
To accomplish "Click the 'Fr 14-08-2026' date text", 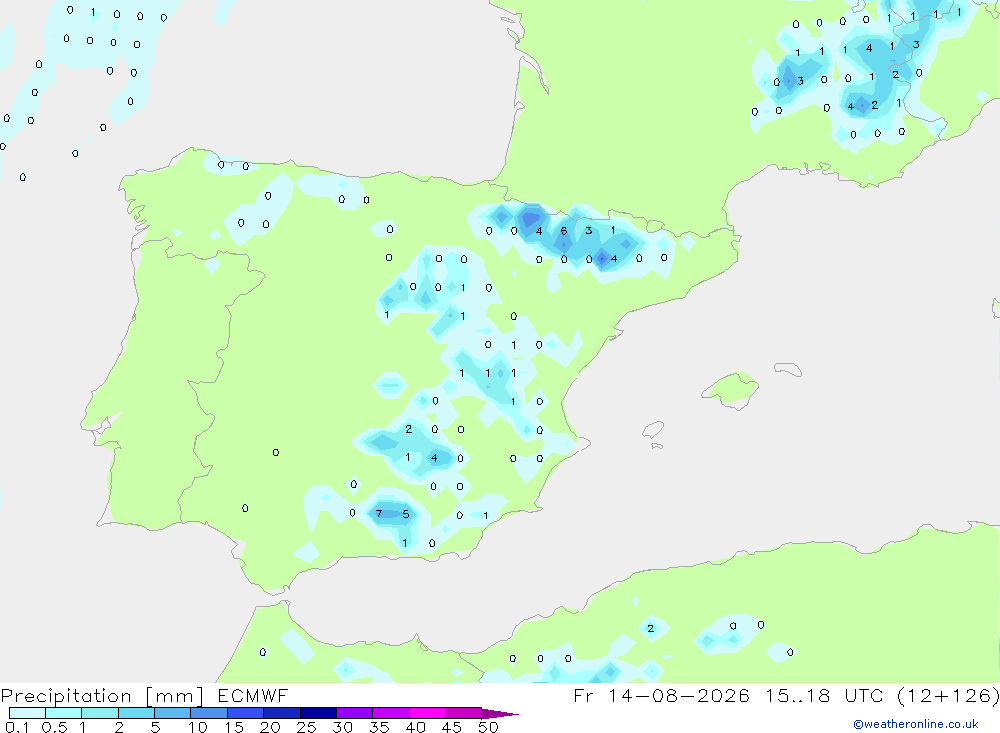I will point(661,695).
